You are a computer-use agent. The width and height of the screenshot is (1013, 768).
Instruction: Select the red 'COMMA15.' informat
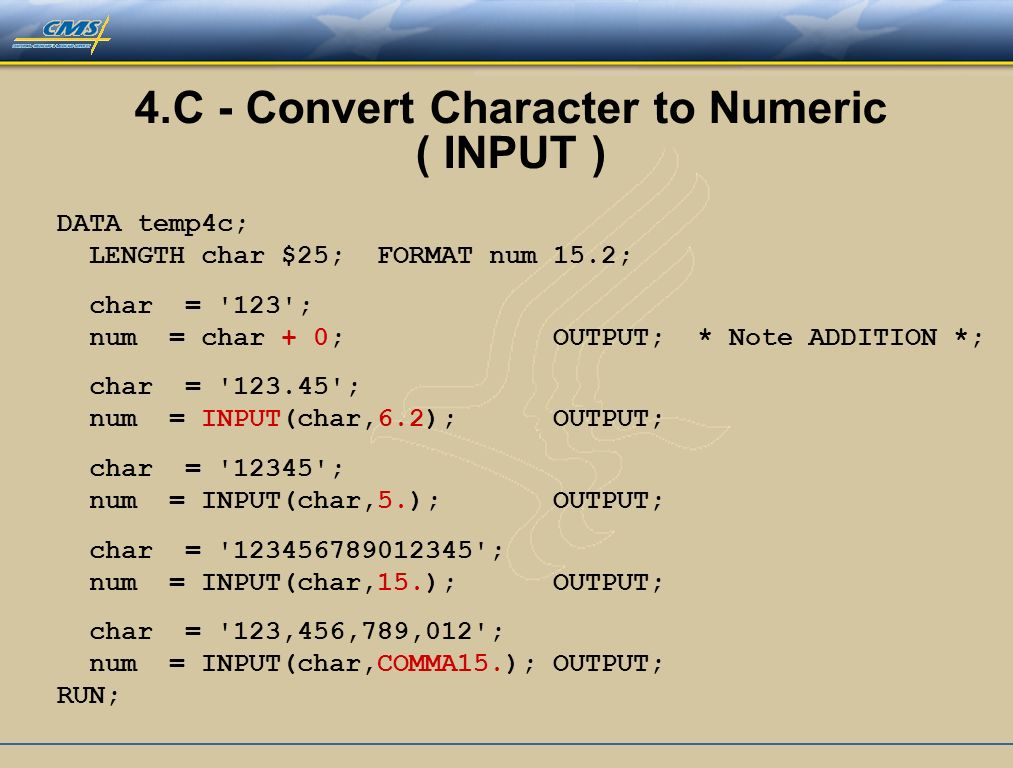[x=440, y=663]
